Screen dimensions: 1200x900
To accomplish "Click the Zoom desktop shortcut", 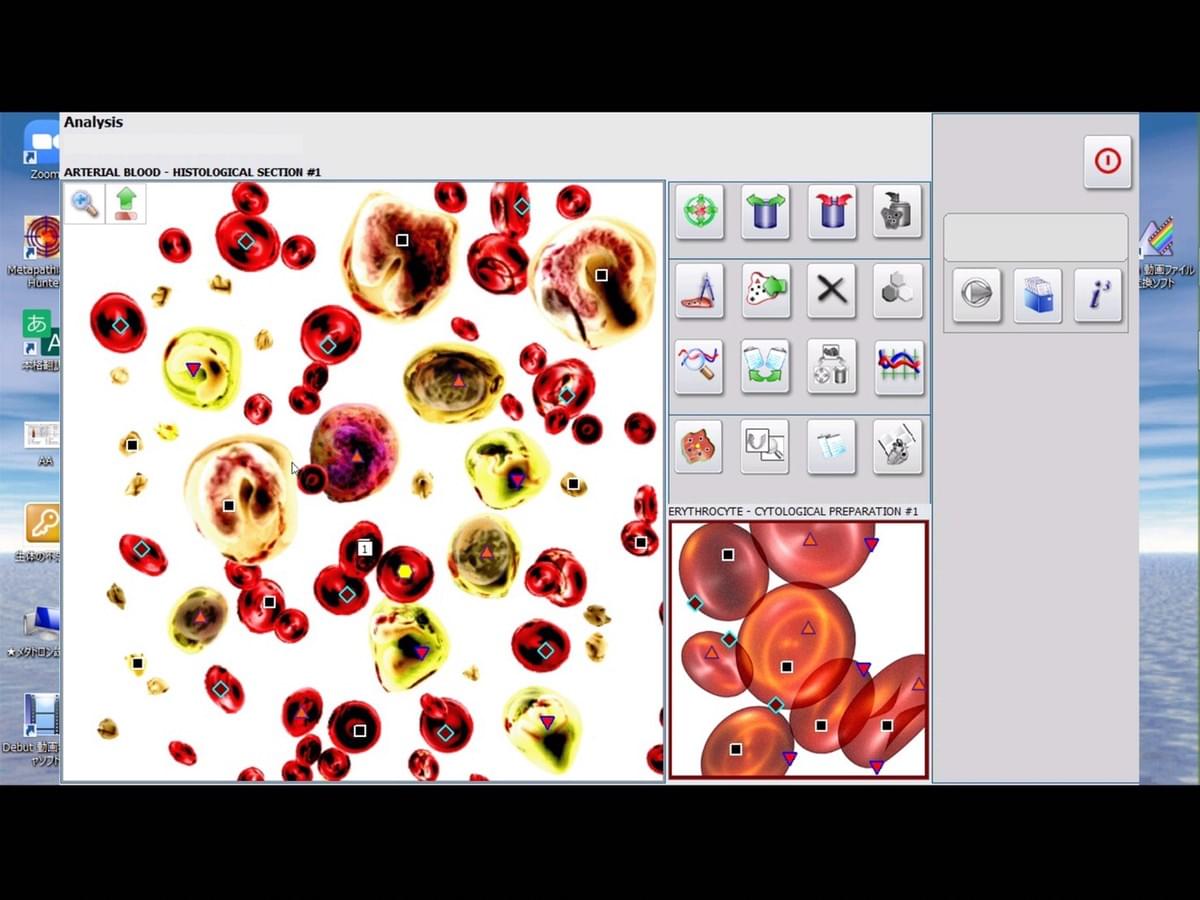I will pos(42,150).
